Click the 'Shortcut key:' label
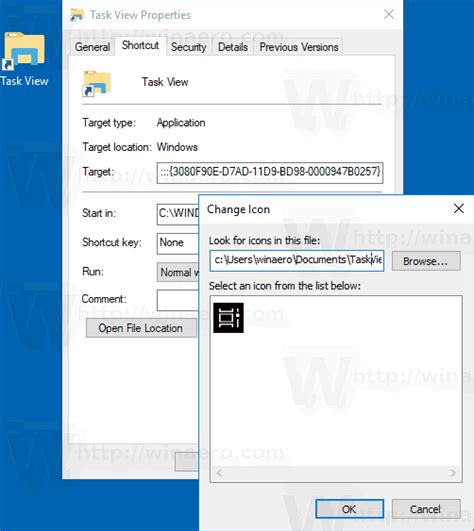Screen dimensions: 474x531 112,242
